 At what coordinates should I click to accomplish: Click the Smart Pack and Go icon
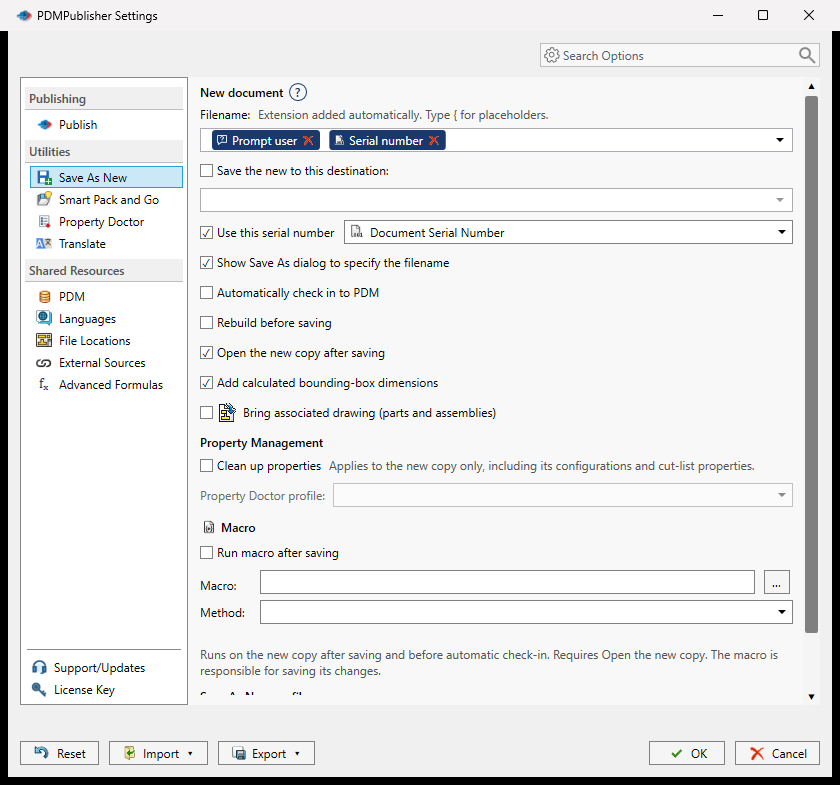[x=44, y=199]
